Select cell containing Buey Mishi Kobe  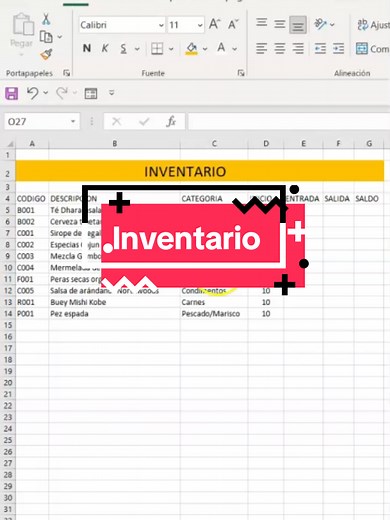114,302
